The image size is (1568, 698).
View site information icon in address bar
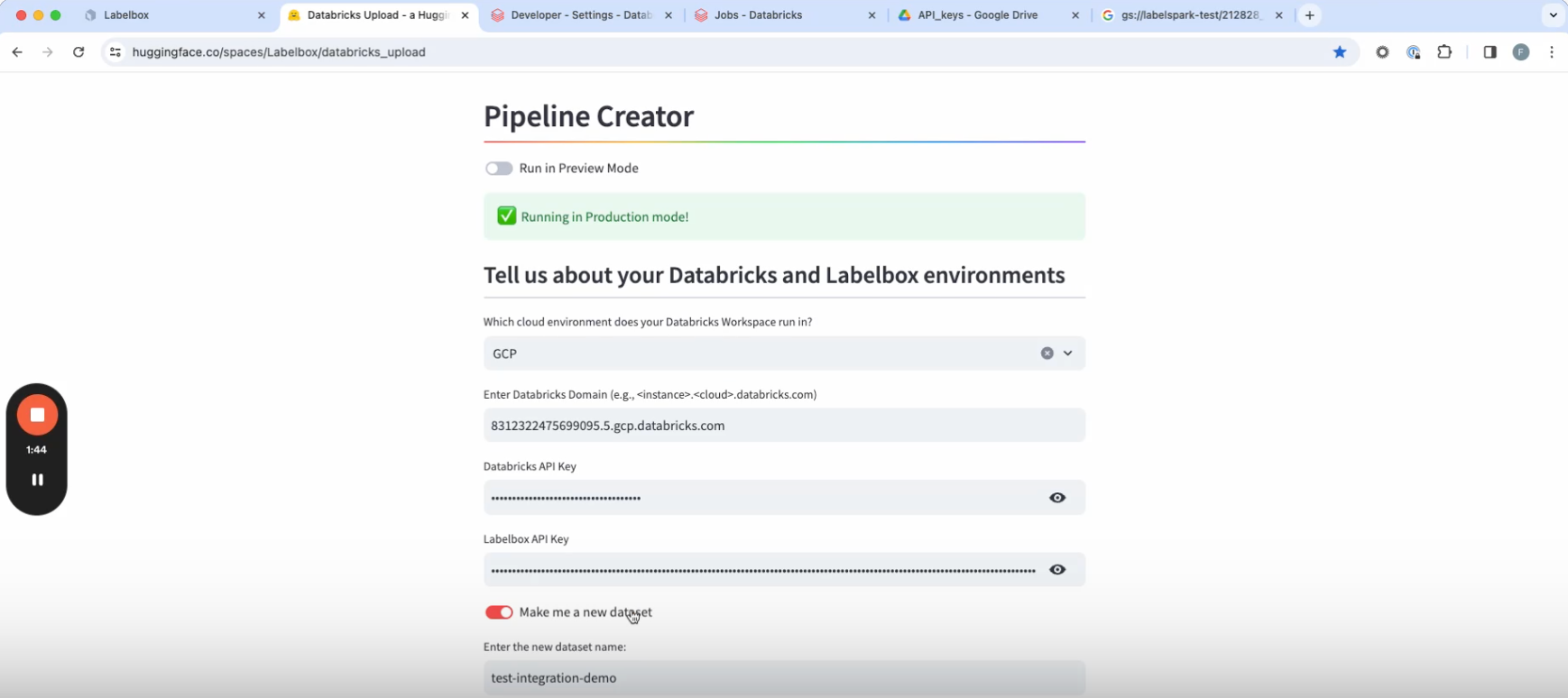point(115,52)
